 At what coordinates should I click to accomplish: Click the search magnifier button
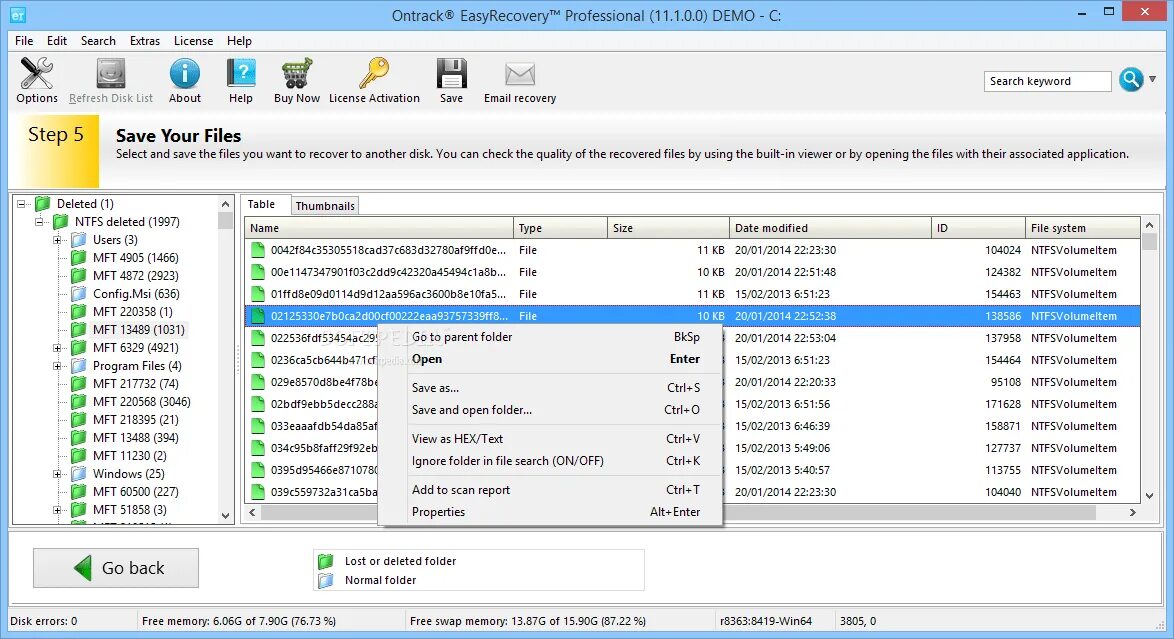click(1131, 79)
